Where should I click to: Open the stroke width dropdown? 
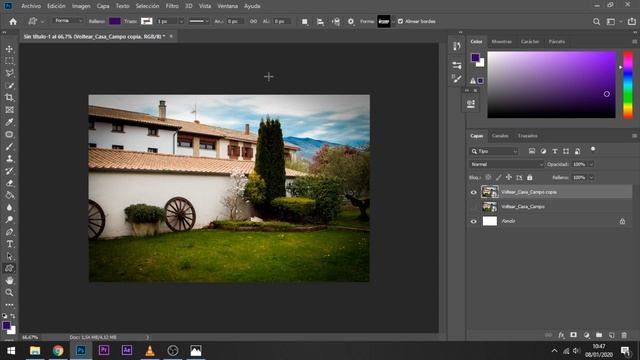181,21
